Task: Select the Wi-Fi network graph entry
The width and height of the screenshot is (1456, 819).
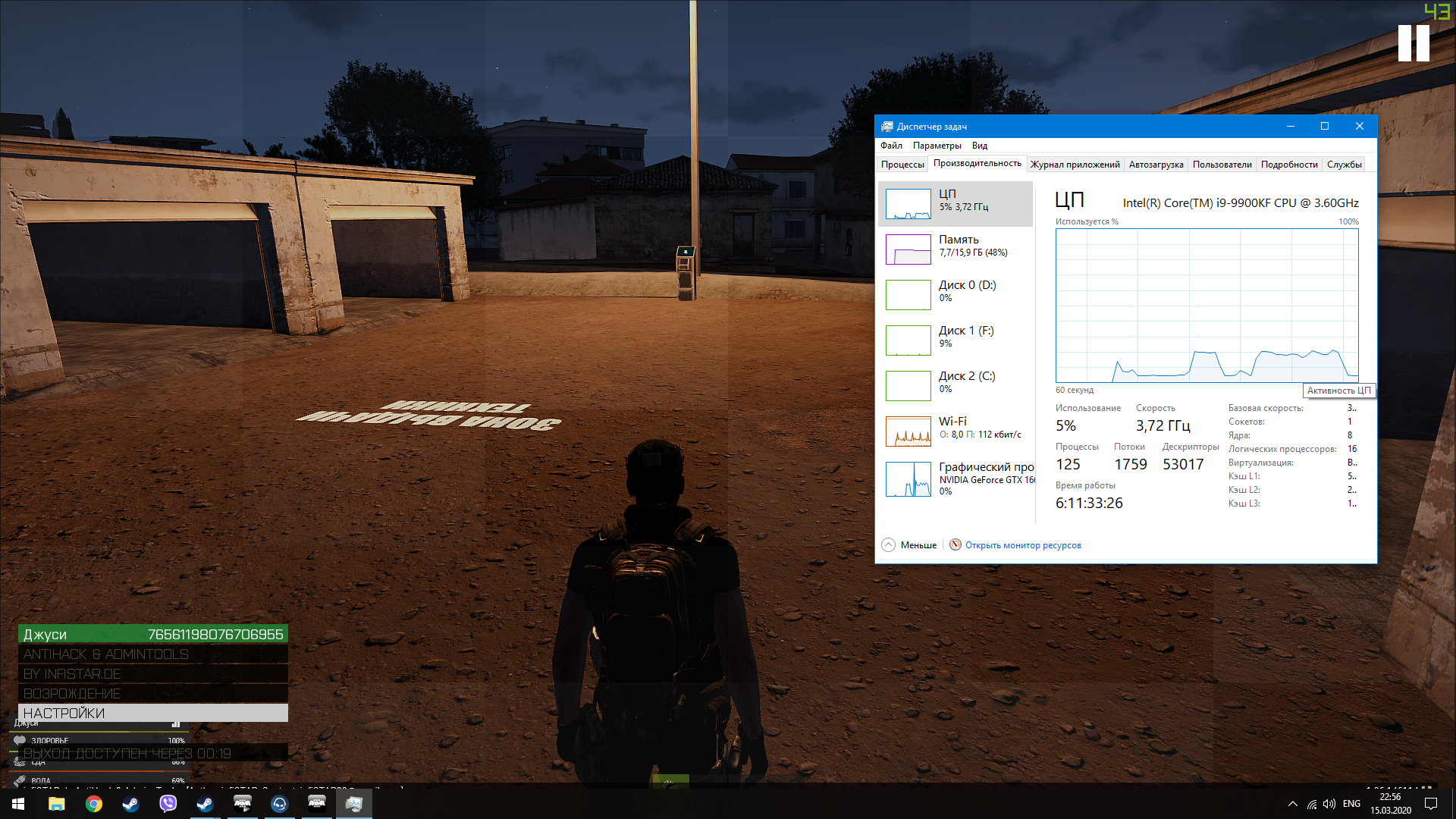Action: tap(955, 431)
